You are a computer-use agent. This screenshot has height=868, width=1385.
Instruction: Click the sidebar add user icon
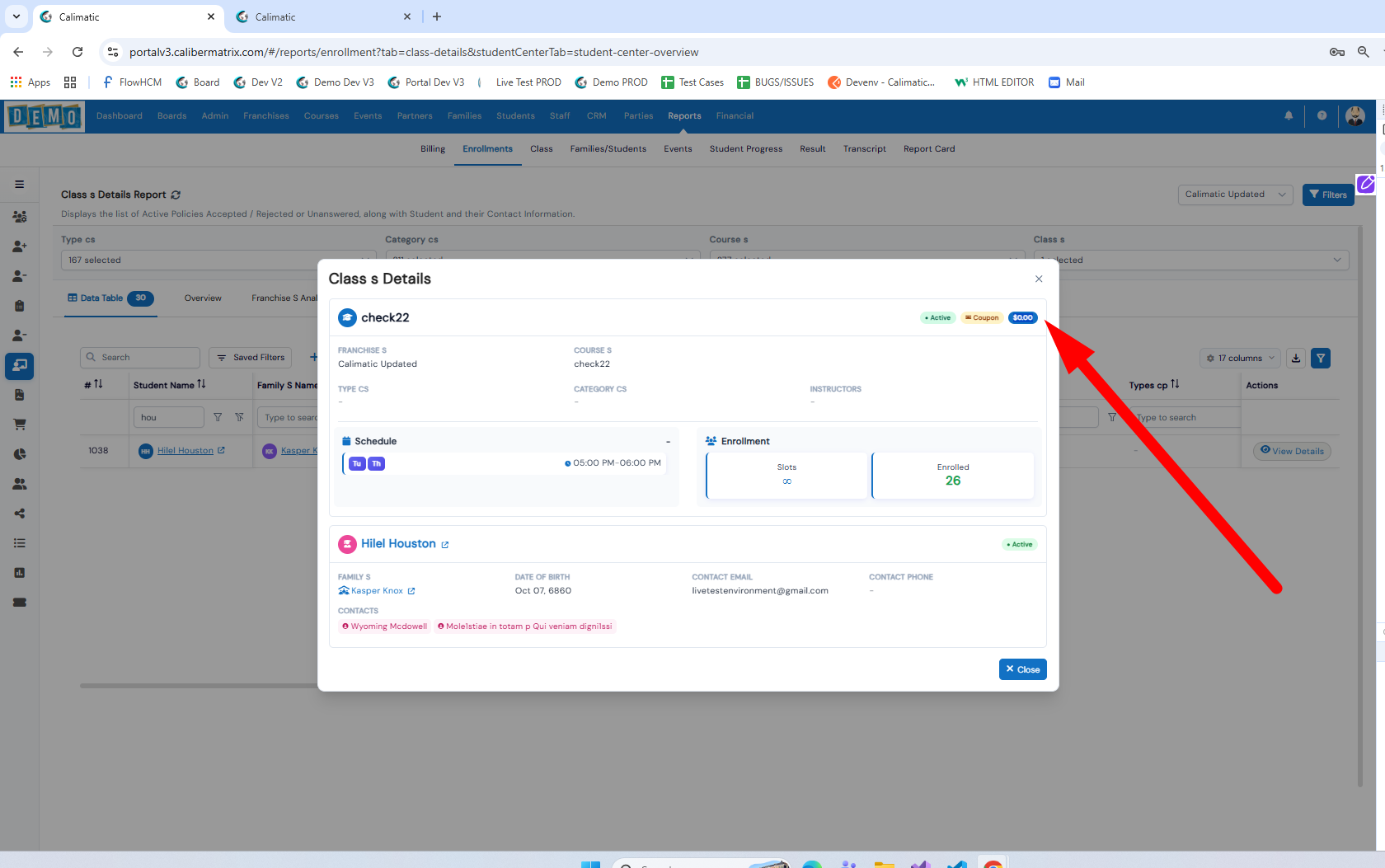pos(20,246)
